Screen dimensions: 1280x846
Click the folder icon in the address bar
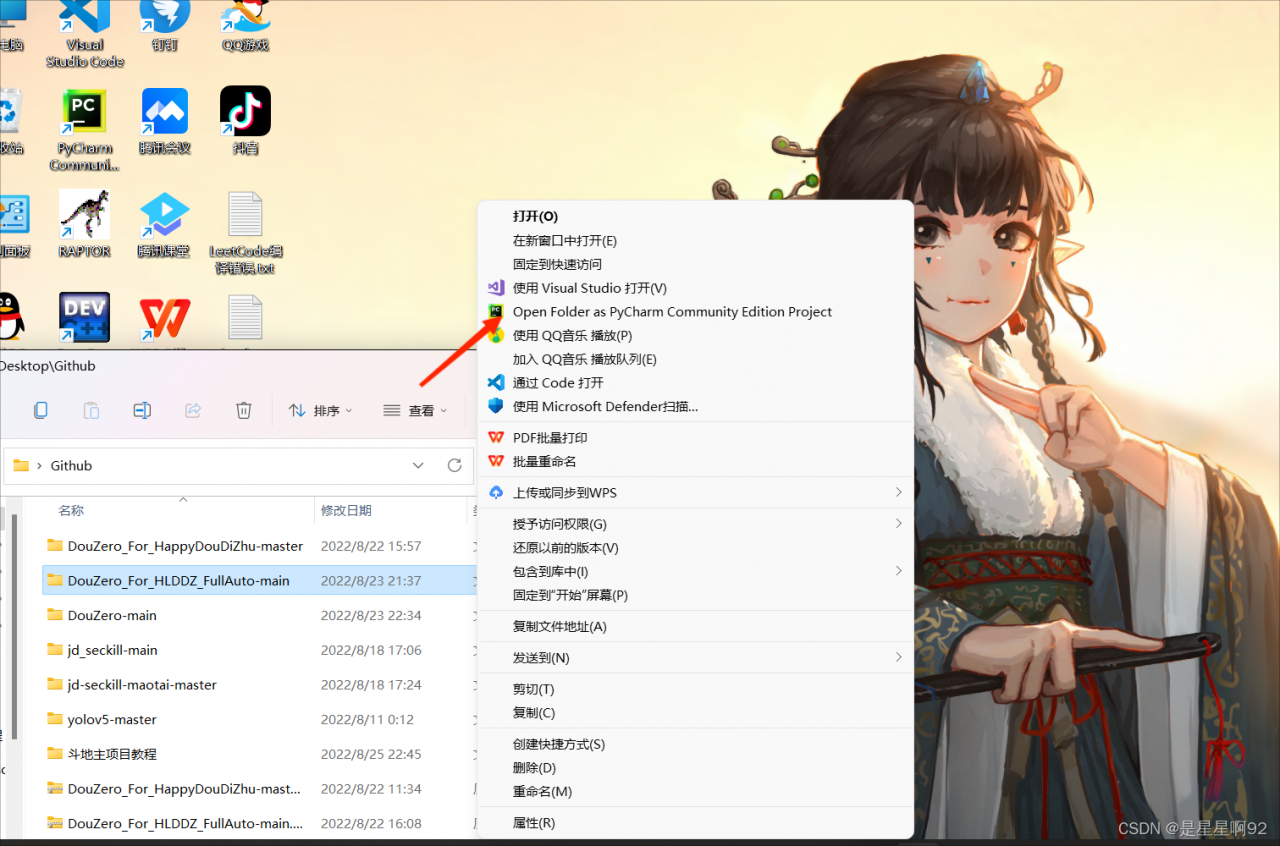tap(21, 465)
